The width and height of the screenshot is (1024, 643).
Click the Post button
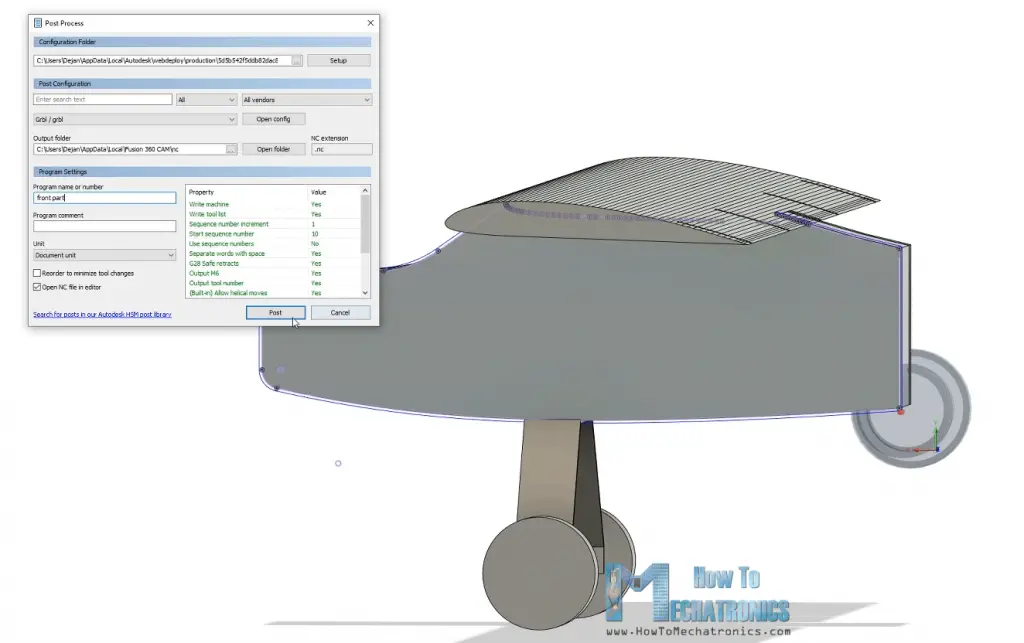[275, 312]
